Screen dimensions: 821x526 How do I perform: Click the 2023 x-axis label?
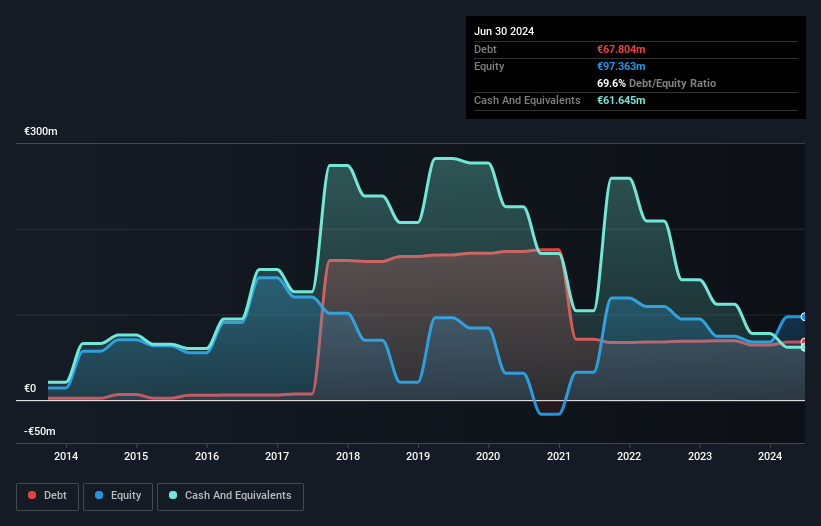coord(700,456)
